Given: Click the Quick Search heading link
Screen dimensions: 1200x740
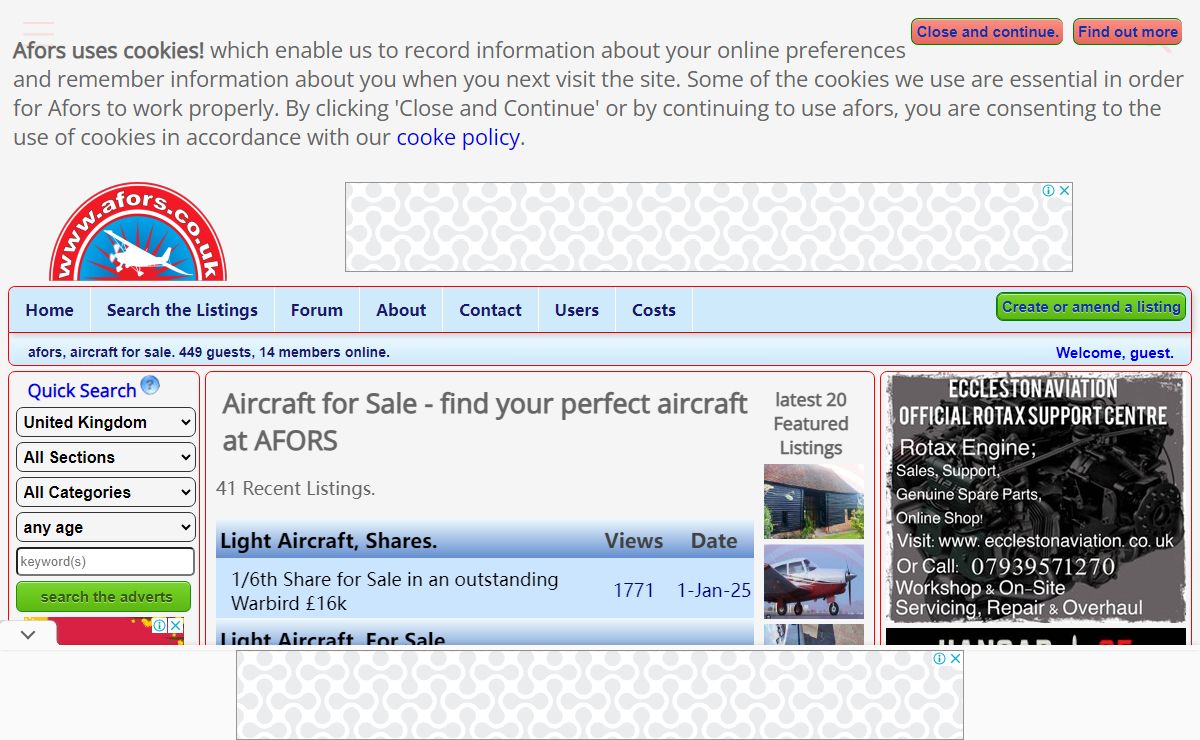Looking at the screenshot, I should coord(81,391).
